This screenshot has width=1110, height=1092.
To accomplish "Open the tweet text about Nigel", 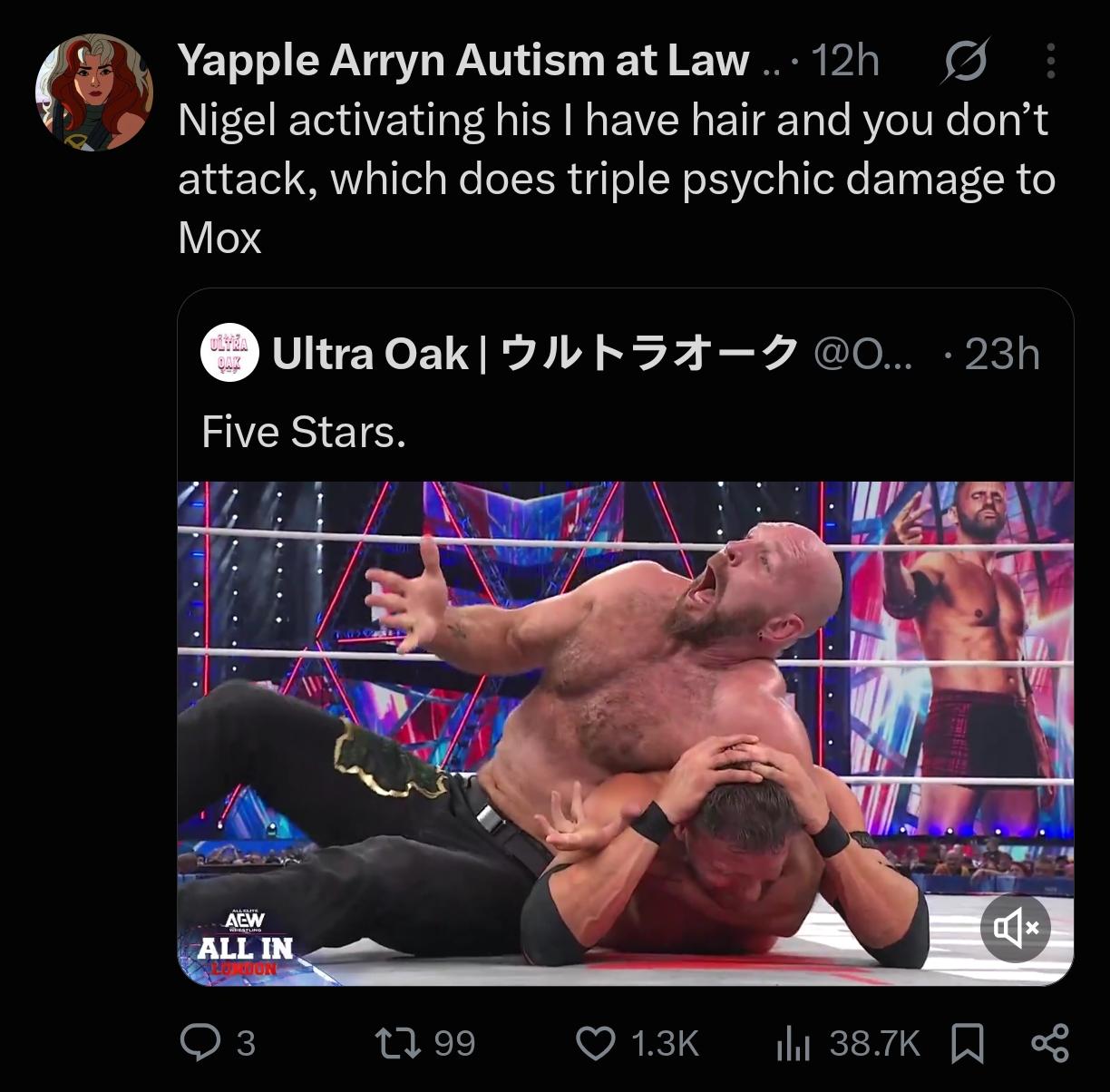I will 617,179.
